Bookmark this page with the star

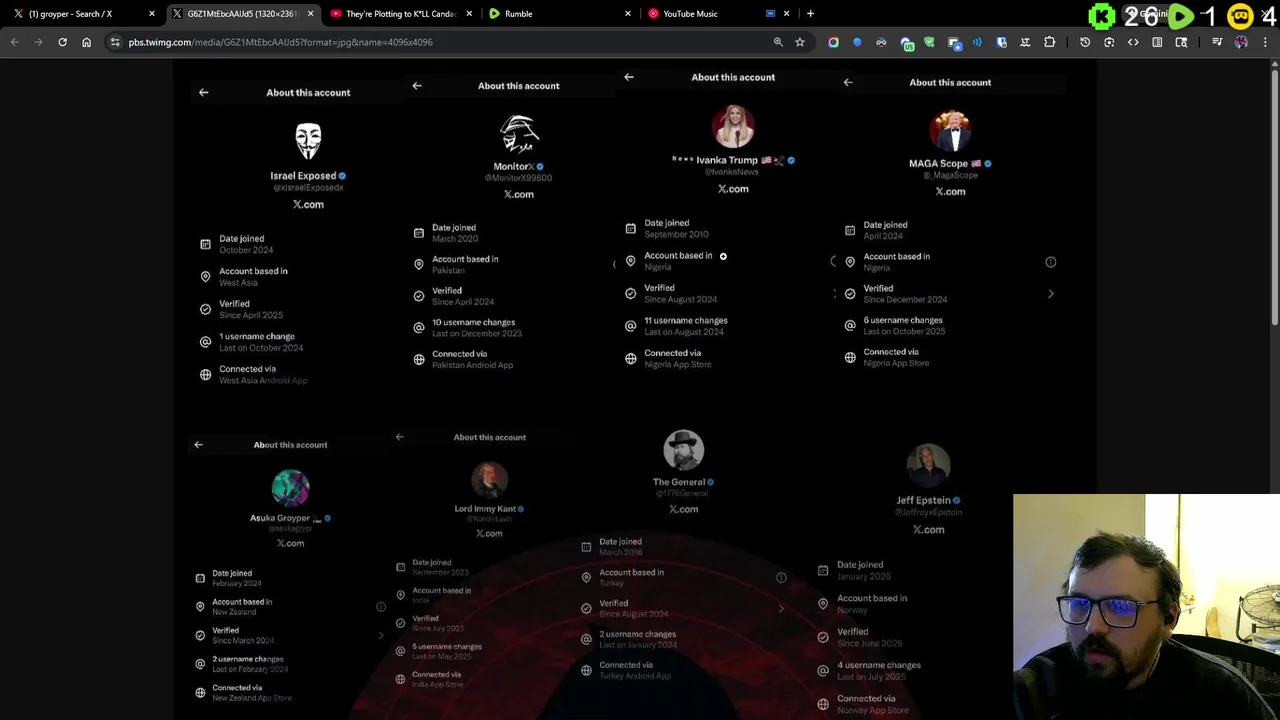pos(800,42)
